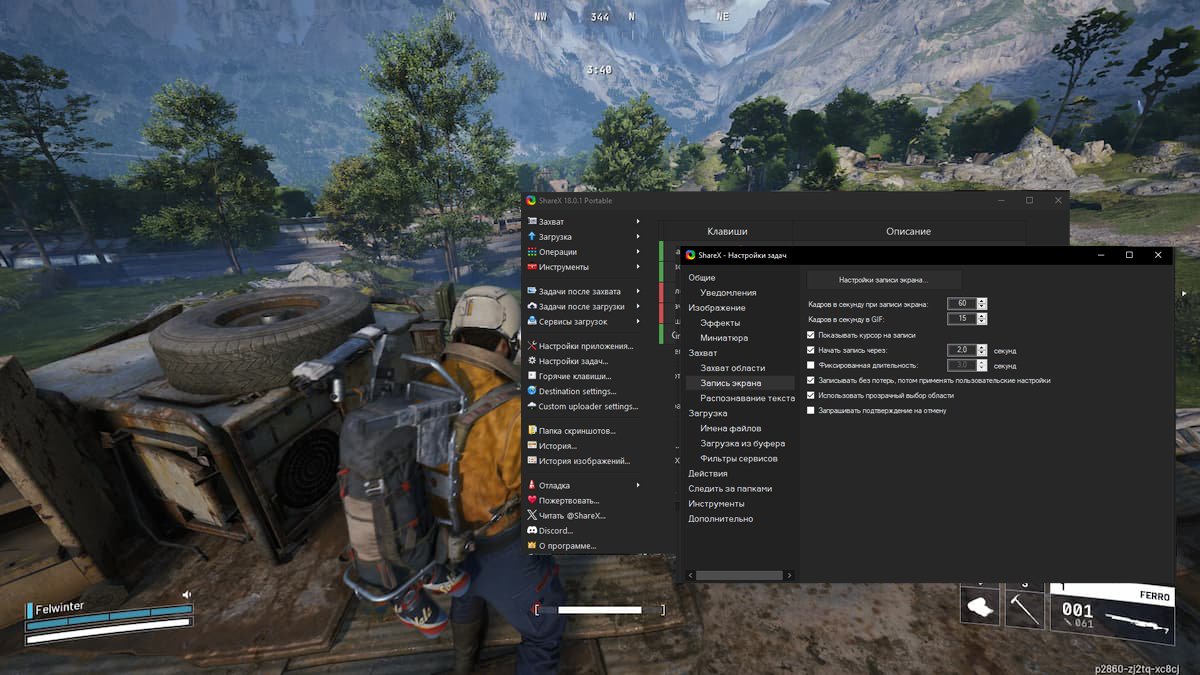Click the Захват (Capture) camera icon
This screenshot has height=675, width=1200.
point(532,221)
